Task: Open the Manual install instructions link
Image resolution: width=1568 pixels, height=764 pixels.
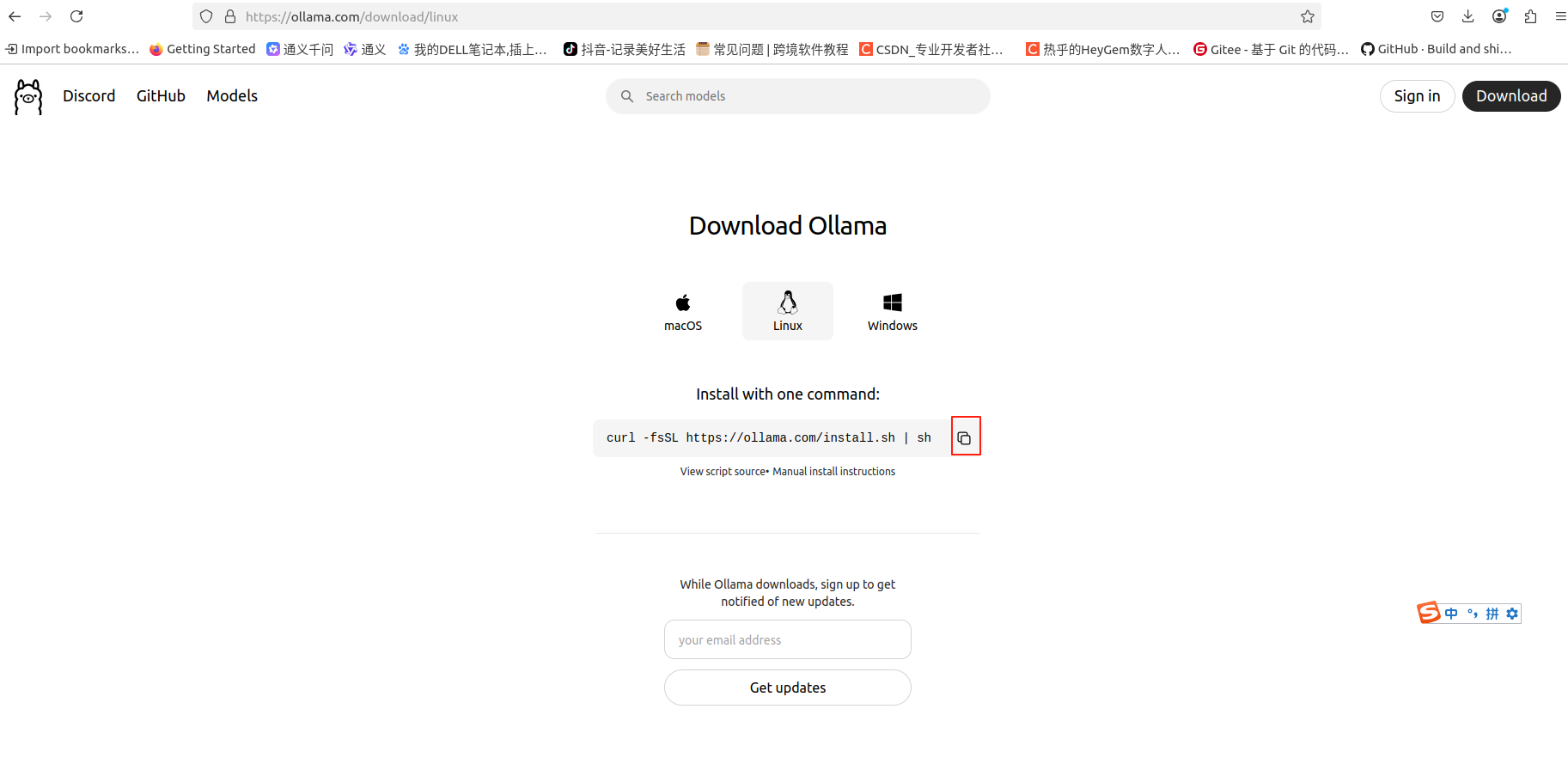Action: click(834, 472)
